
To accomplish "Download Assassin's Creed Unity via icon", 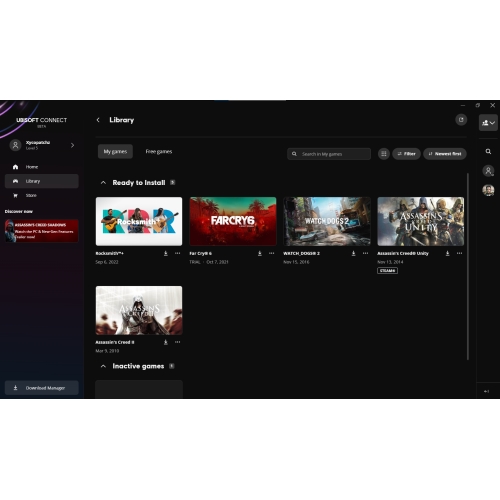I will [447, 254].
